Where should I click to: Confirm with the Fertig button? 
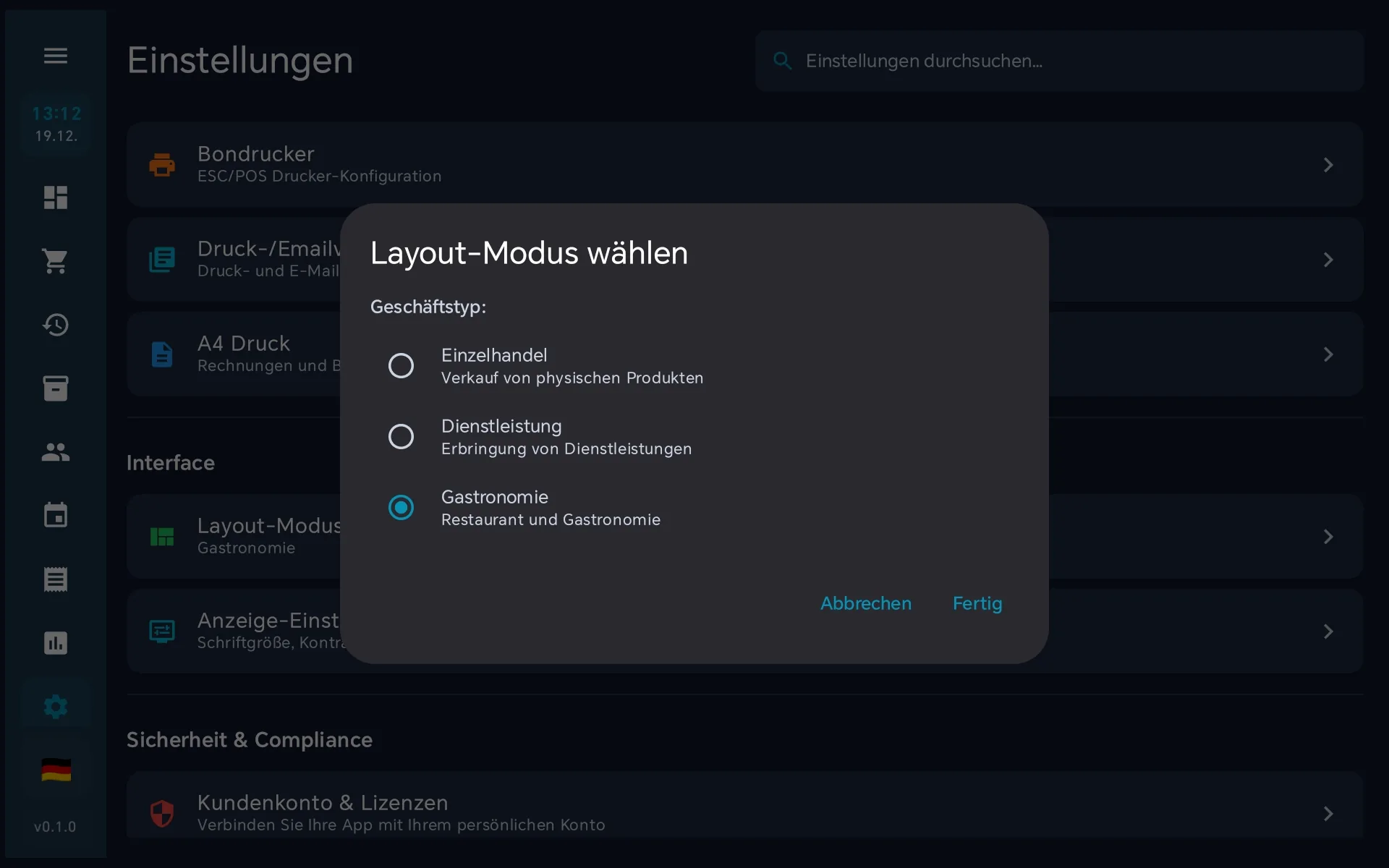977,603
